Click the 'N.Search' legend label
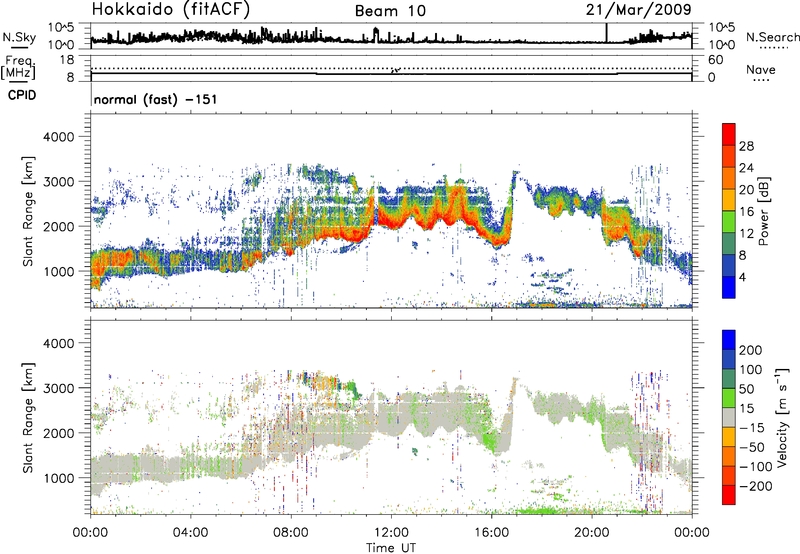This screenshot has width=800, height=554. (772, 37)
